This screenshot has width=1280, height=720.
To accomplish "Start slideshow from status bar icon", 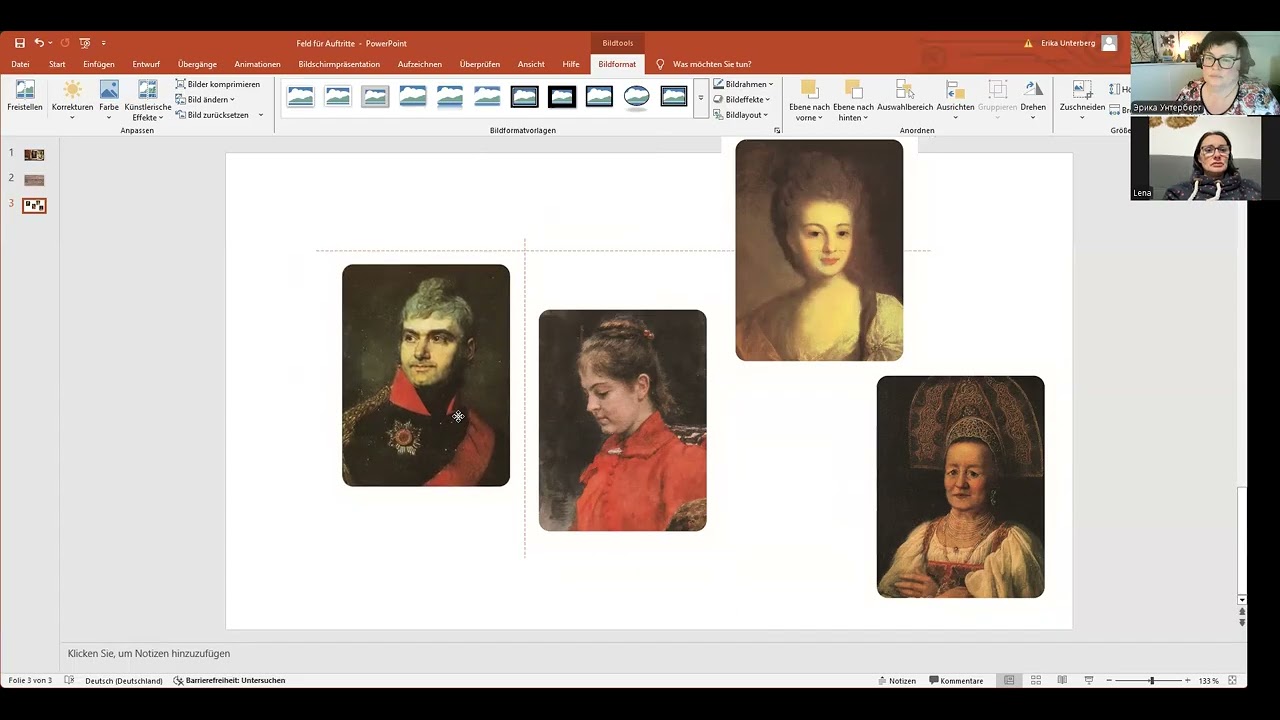I will coord(1089,681).
